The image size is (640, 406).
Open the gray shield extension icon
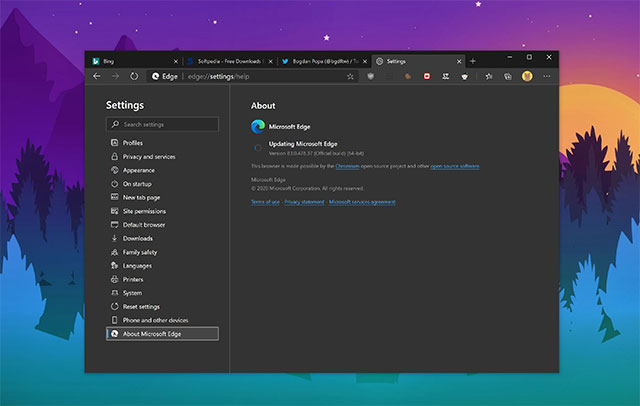pos(371,76)
